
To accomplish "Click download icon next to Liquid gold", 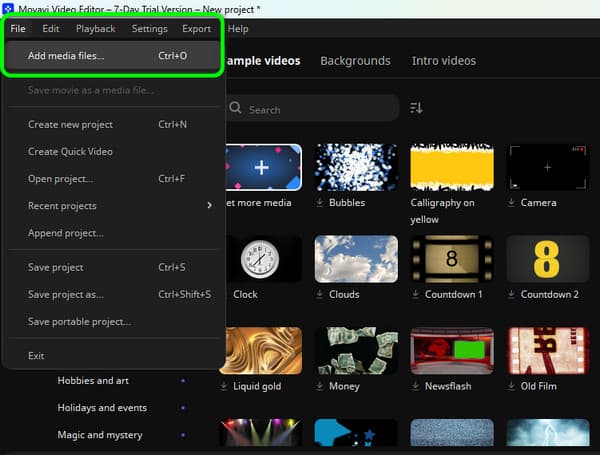I will point(224,386).
